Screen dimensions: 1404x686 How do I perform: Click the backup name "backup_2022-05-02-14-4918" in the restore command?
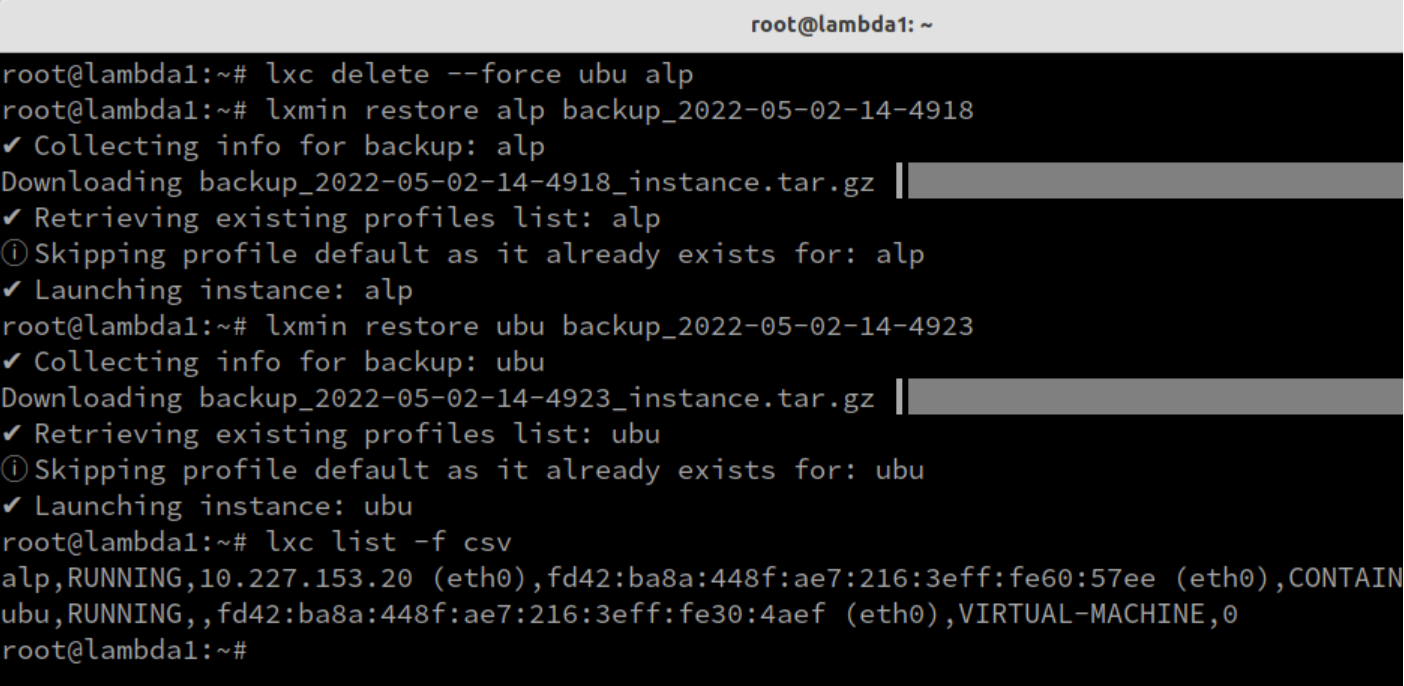tap(767, 110)
